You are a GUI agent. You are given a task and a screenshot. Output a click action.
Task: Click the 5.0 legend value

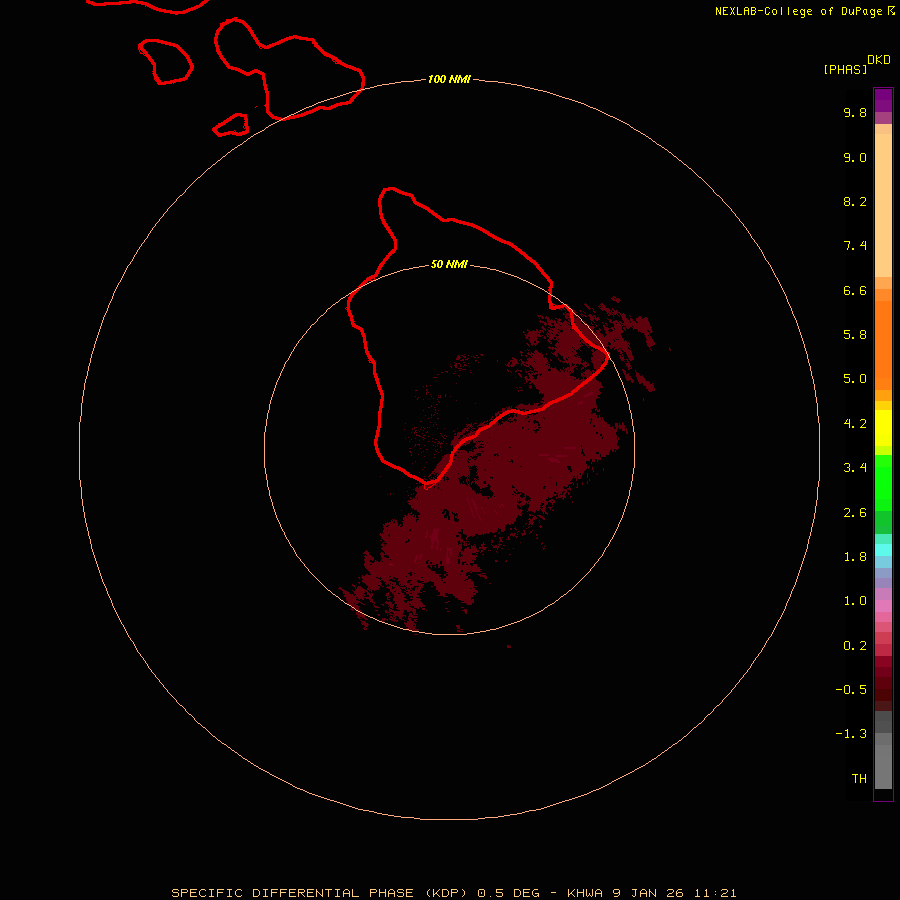[x=855, y=379]
